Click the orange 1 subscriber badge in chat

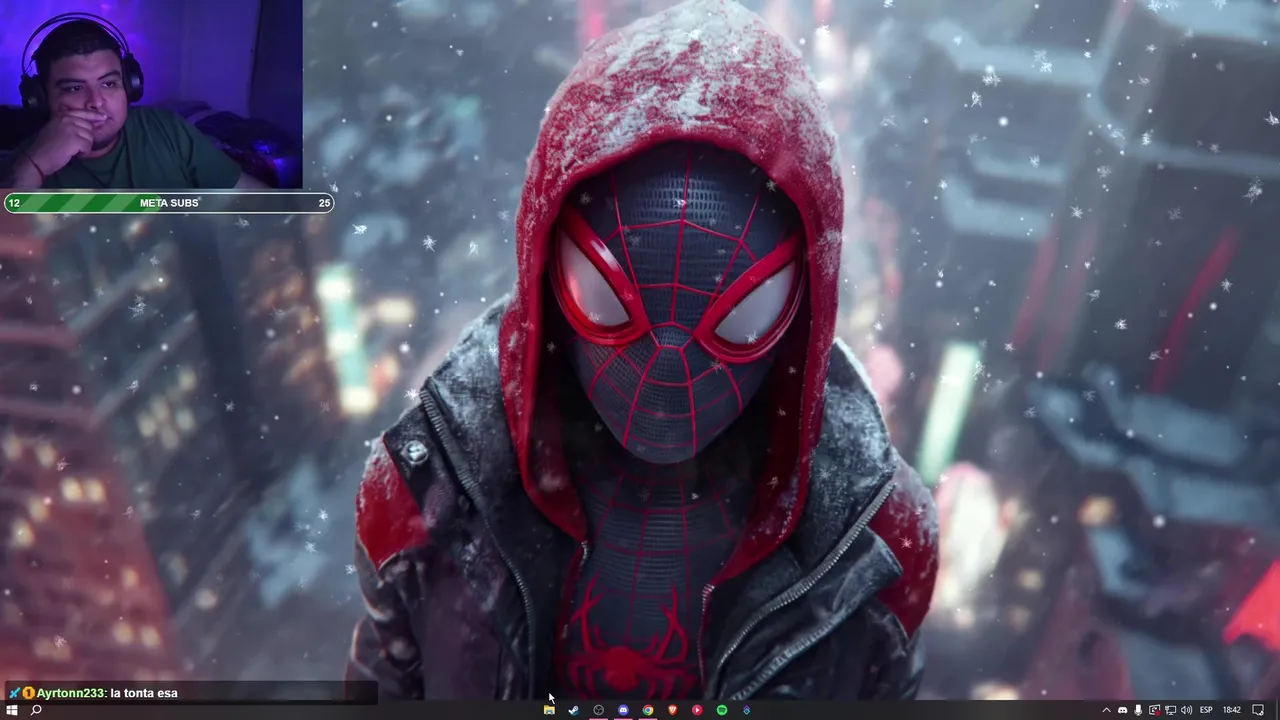(29, 692)
